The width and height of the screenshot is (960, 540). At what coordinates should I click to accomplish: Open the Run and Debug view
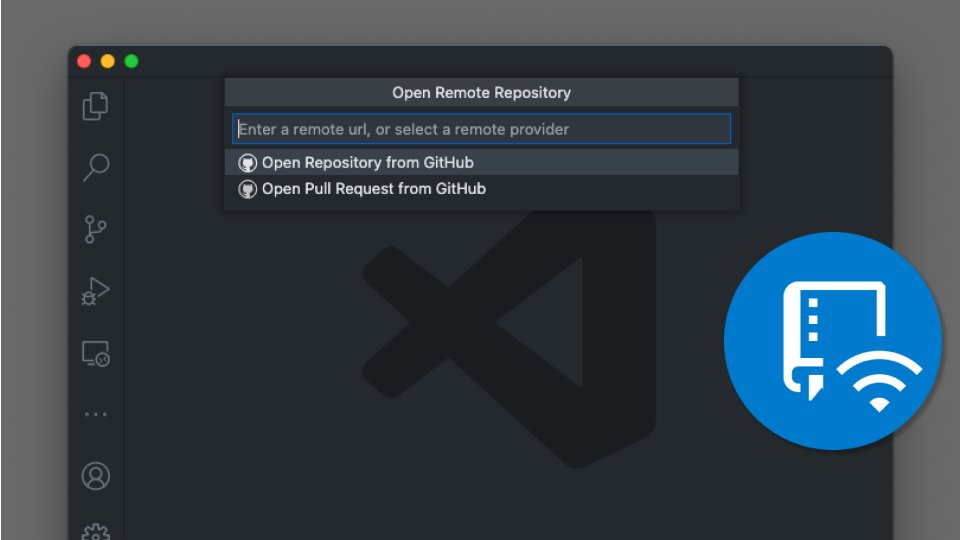(x=95, y=291)
